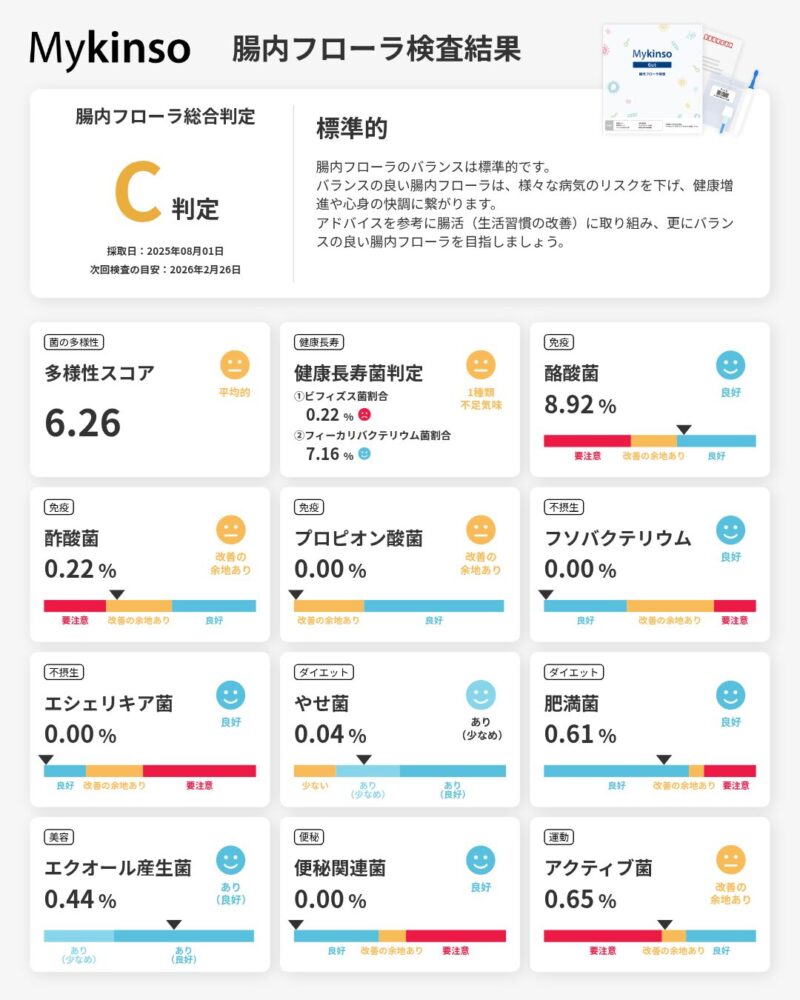The width and height of the screenshot is (800, 1000).
Task: Click the large C 判定 grade
Action: click(140, 191)
